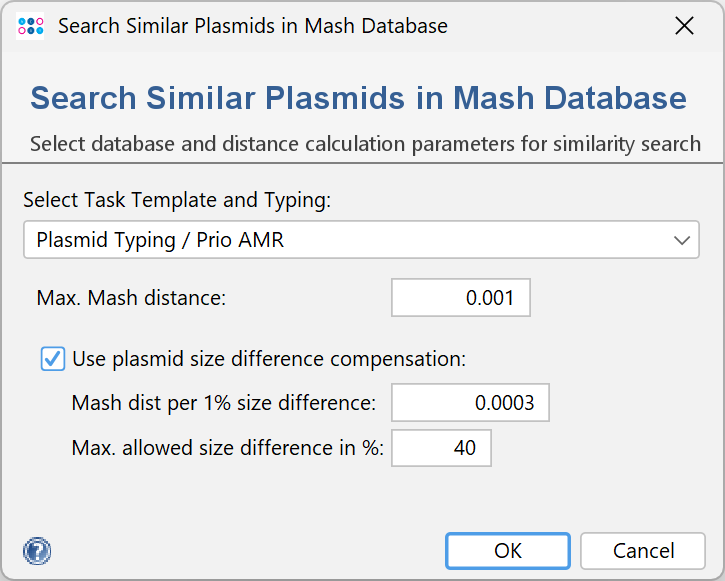Open the help question mark icon
Image resolution: width=725 pixels, height=581 pixels.
coord(37,551)
